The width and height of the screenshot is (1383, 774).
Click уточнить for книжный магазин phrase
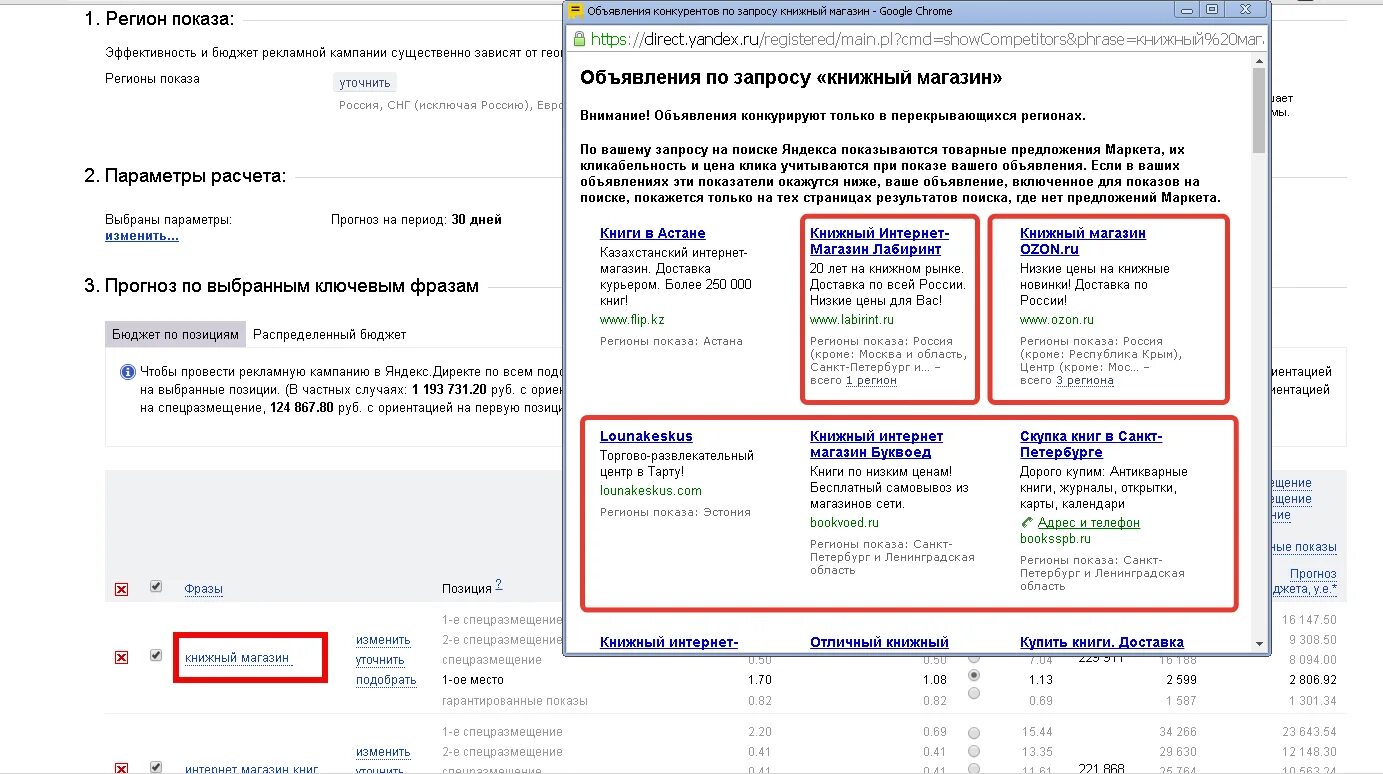[380, 660]
